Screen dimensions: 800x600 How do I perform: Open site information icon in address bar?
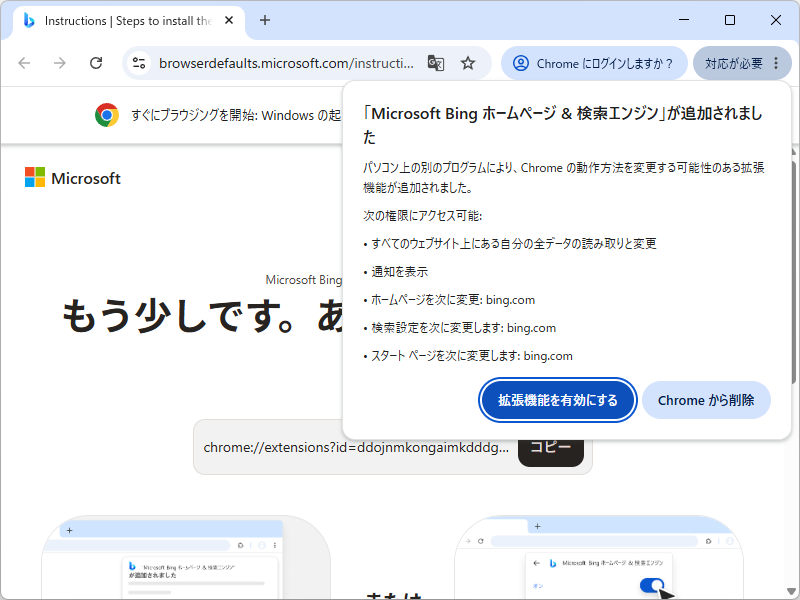coord(139,63)
